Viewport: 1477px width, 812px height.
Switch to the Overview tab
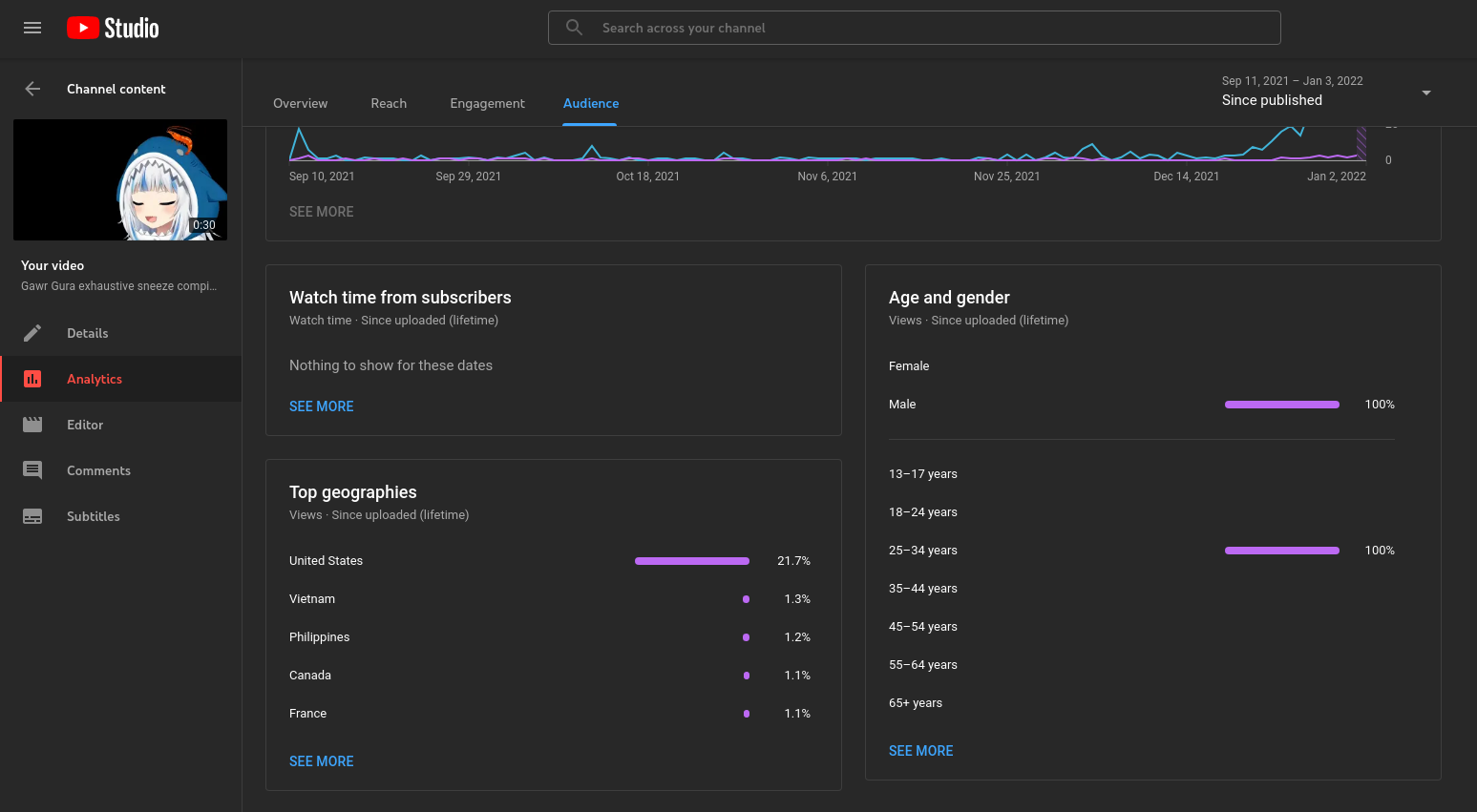click(300, 103)
